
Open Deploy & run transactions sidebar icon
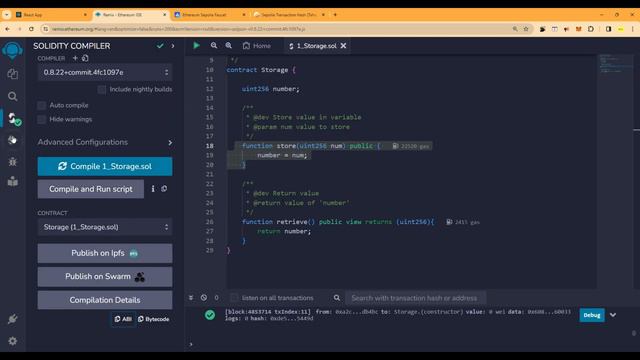tap(13, 140)
